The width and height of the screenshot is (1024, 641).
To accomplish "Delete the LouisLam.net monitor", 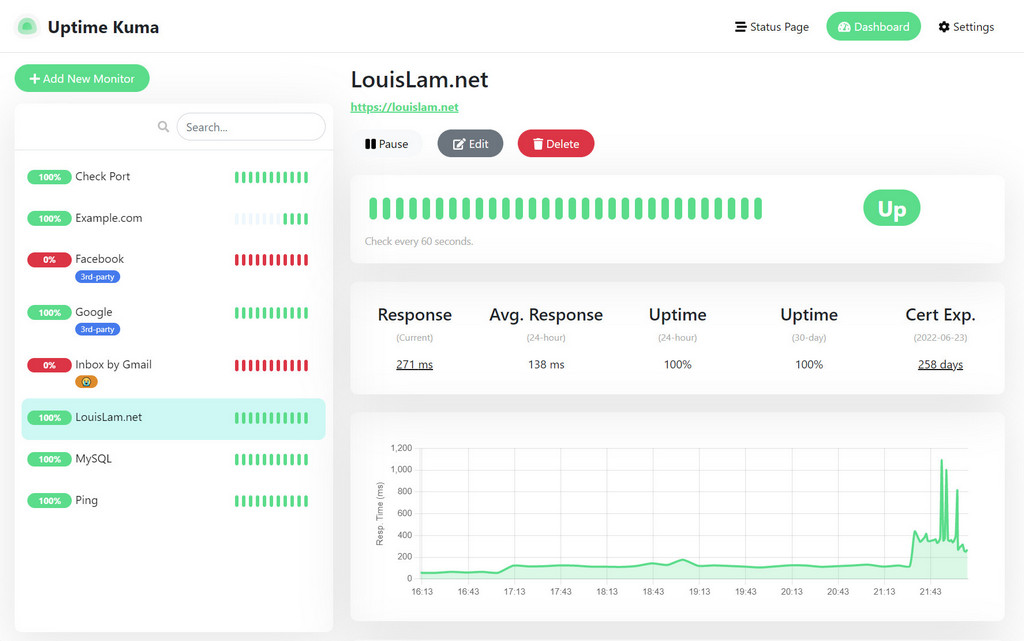I will click(556, 143).
